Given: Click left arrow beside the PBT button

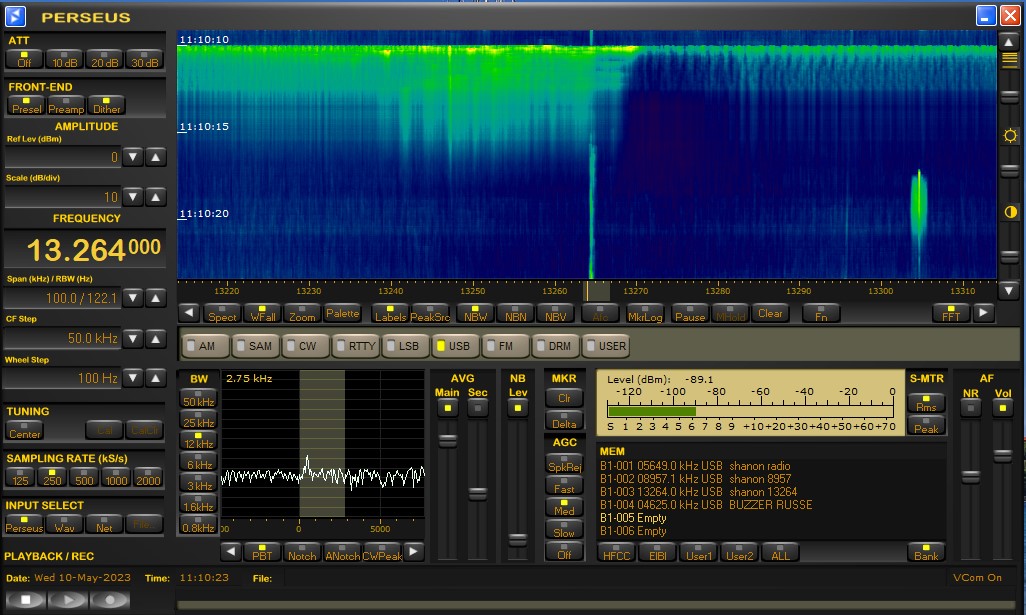Looking at the screenshot, I should 231,552.
